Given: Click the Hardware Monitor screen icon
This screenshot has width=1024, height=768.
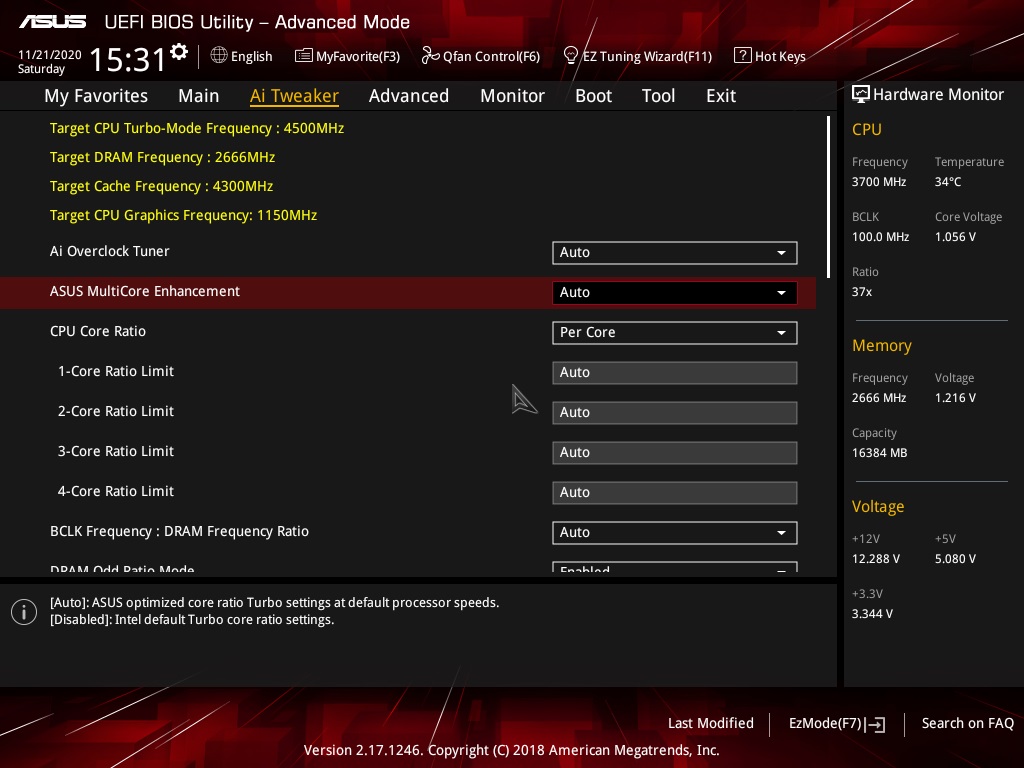Looking at the screenshot, I should pyautogui.click(x=861, y=94).
